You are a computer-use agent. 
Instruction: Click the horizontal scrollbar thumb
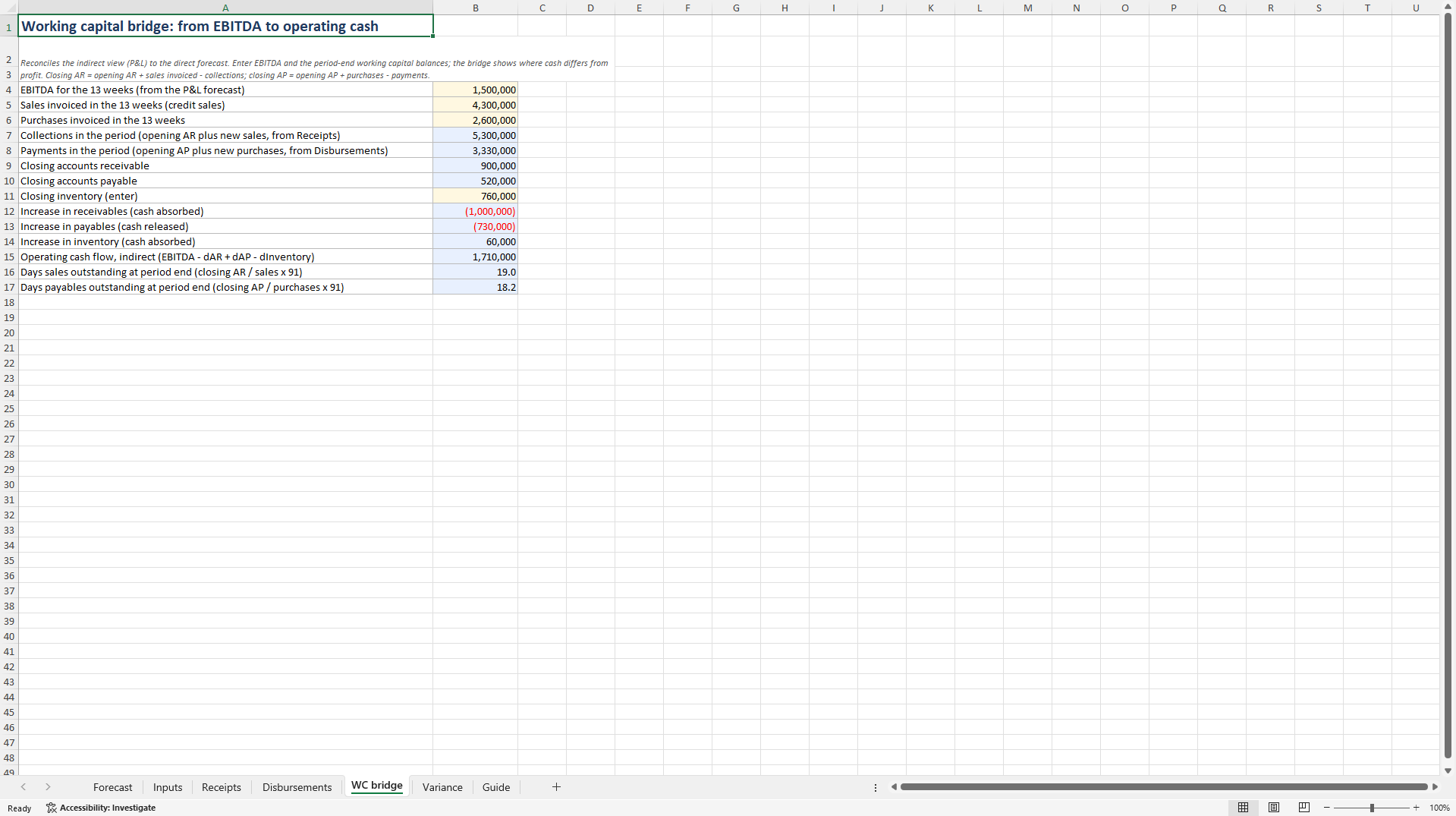pyautogui.click(x=1164, y=787)
